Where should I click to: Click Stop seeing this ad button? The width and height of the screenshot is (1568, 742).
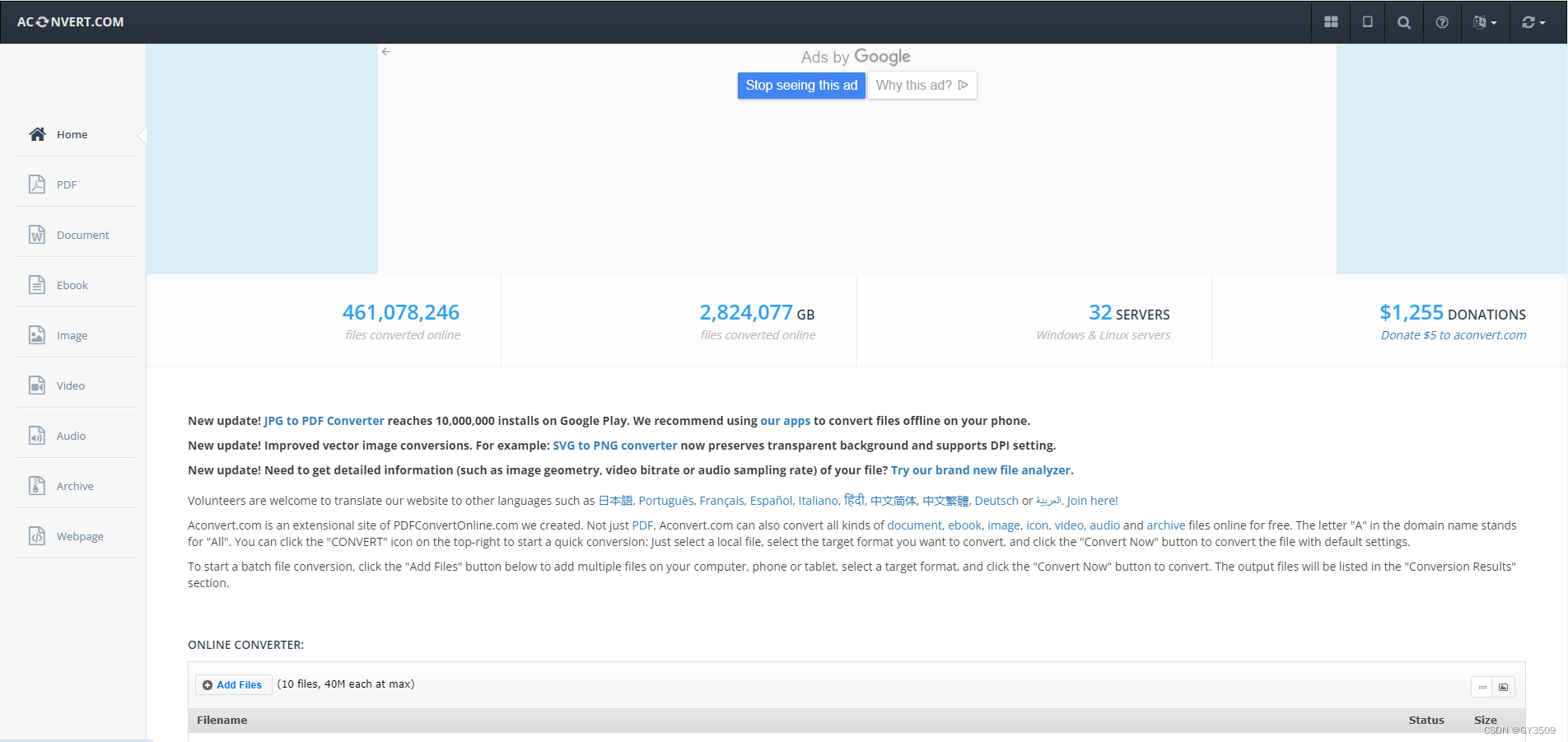(801, 86)
